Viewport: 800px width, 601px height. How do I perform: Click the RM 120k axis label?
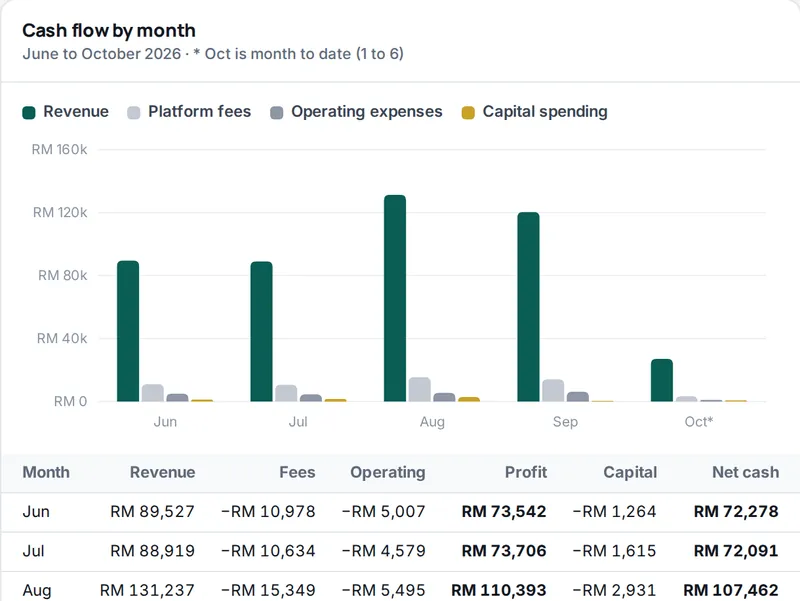[60, 212]
